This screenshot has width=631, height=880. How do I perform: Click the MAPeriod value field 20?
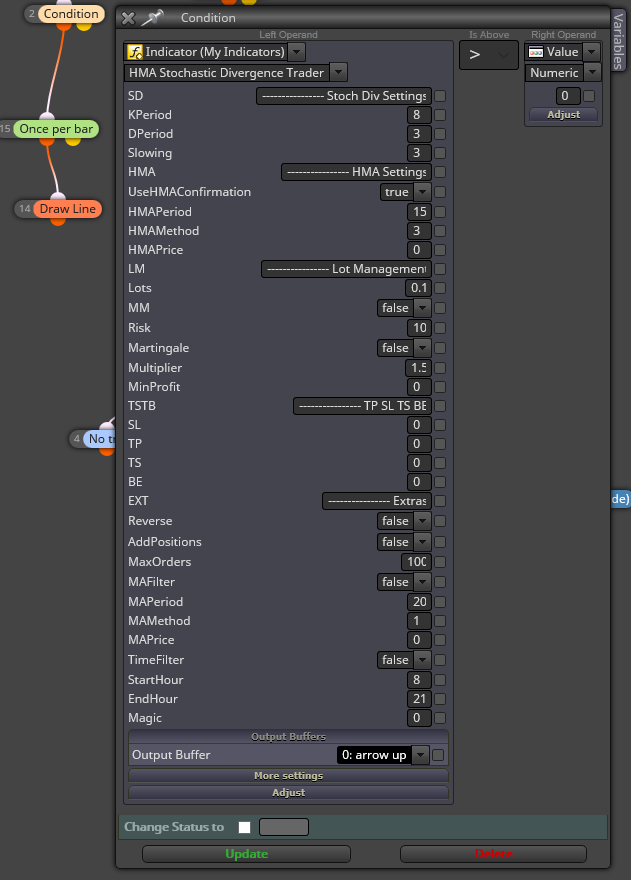[419, 602]
